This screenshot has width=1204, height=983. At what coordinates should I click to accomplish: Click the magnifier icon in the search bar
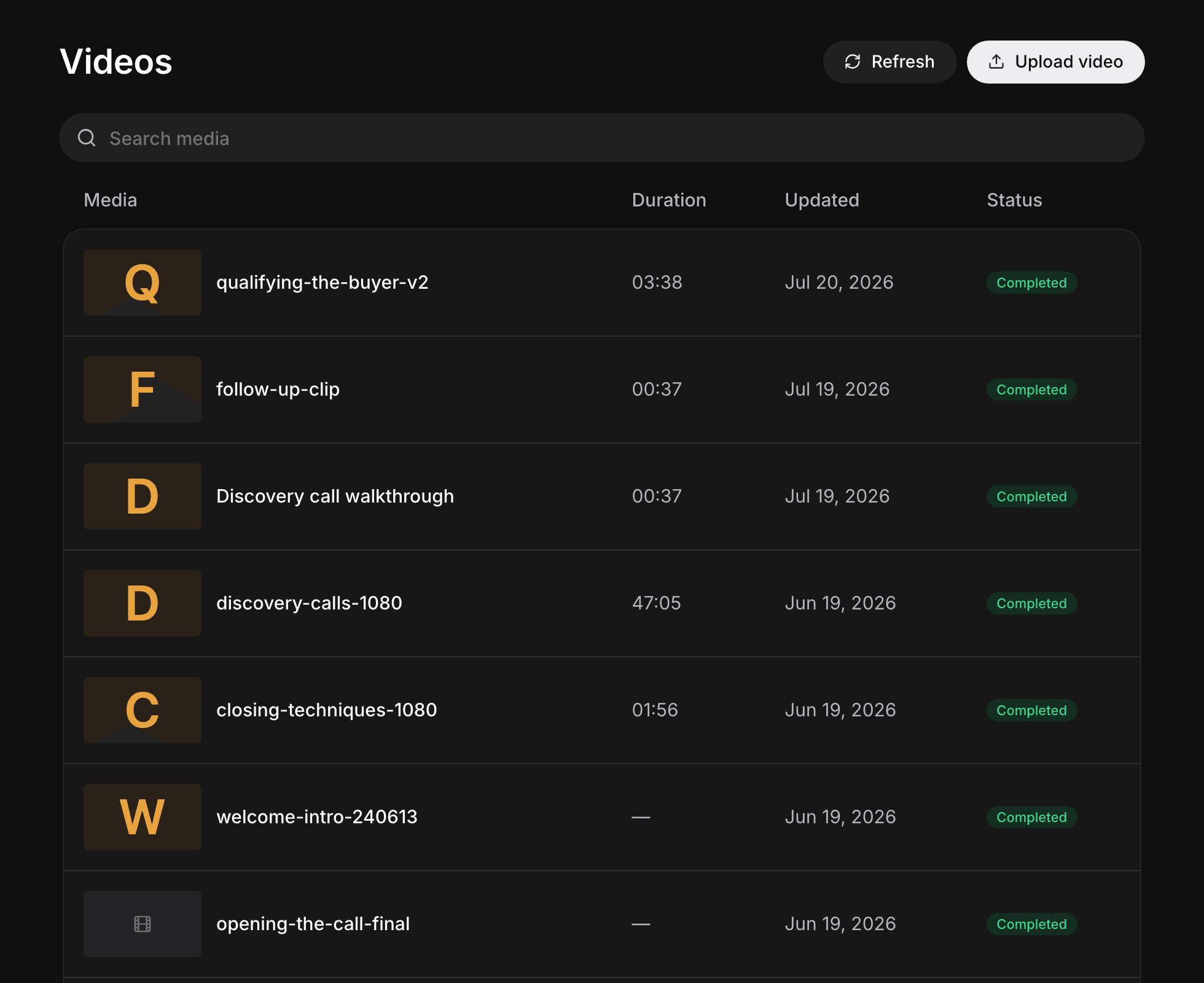point(87,138)
